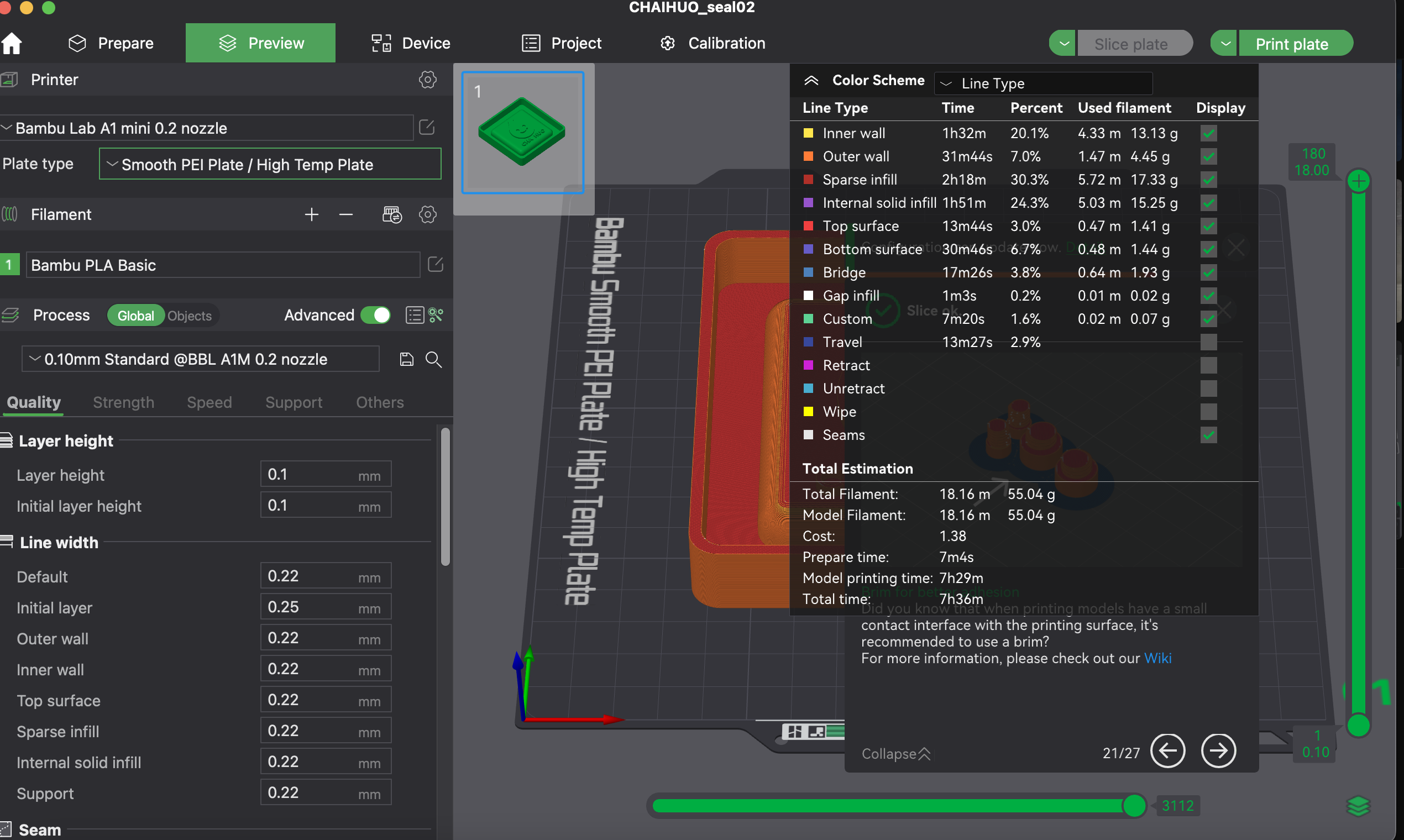This screenshot has width=1404, height=840.
Task: Open filament settings gear icon
Action: point(427,214)
